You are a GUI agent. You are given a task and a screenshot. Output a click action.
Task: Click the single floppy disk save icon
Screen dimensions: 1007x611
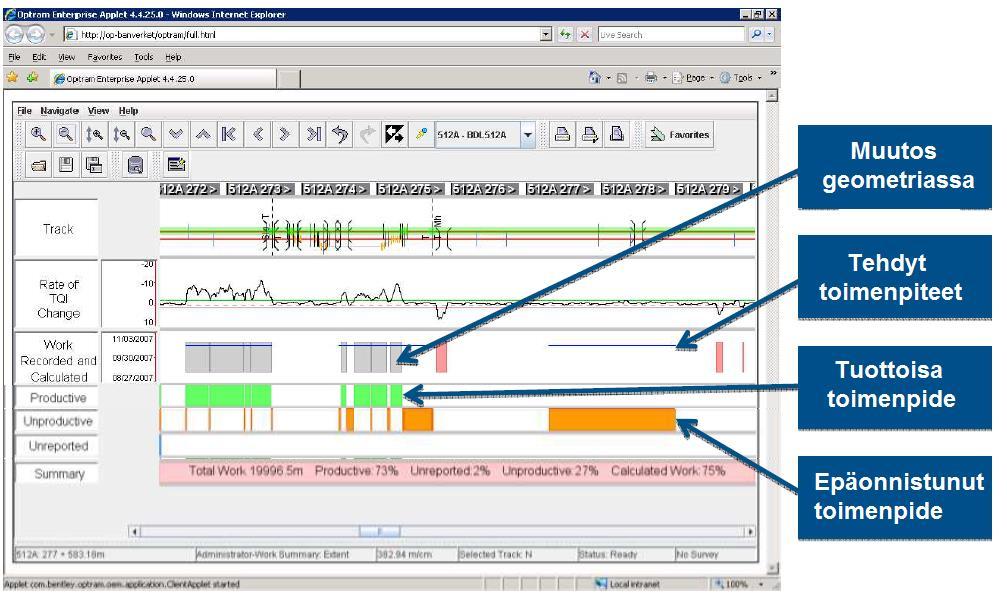(66, 165)
